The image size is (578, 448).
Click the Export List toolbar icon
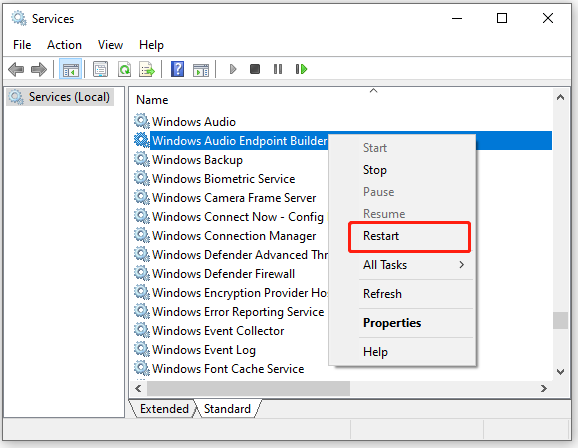(147, 69)
